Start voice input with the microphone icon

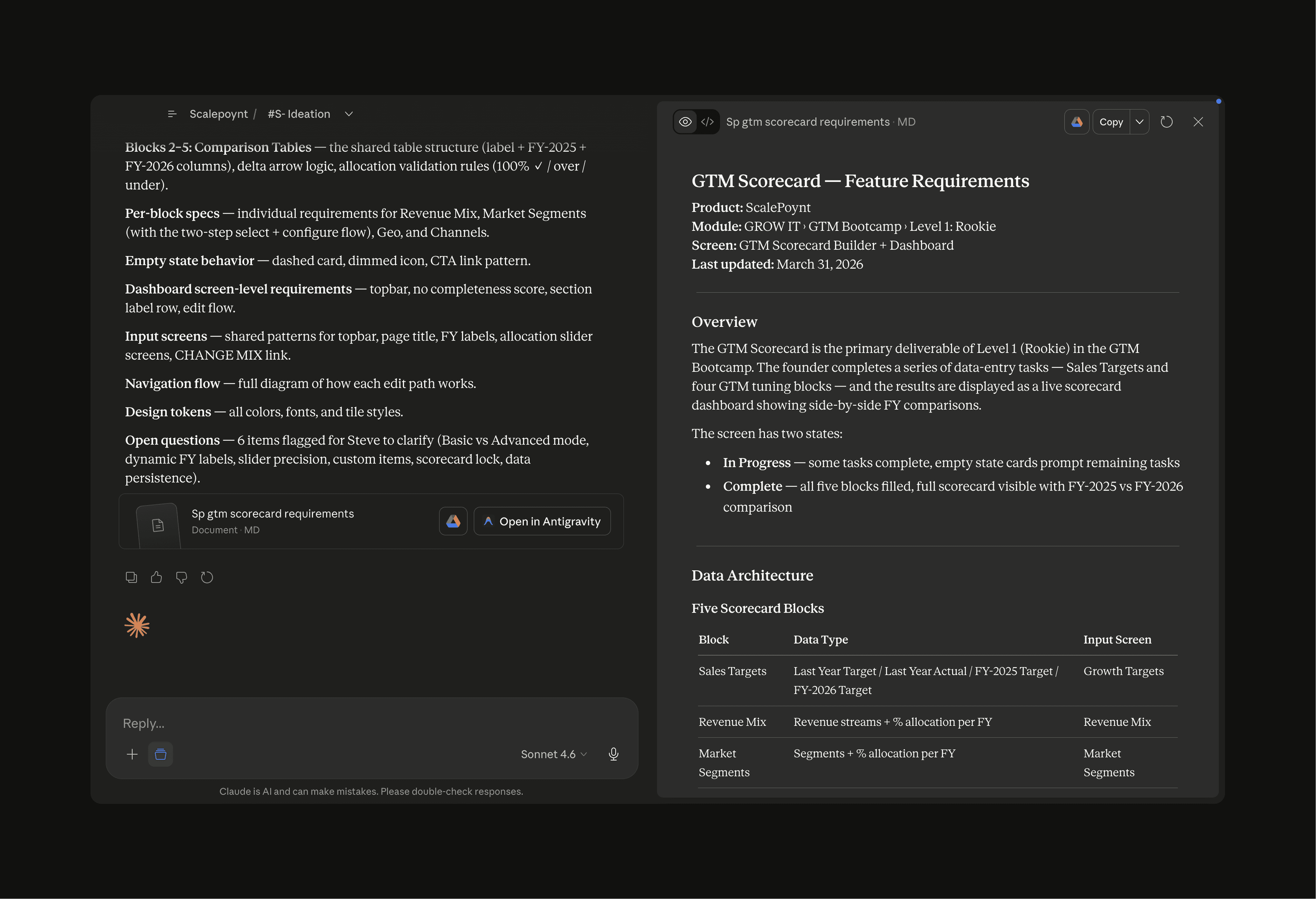tap(613, 754)
